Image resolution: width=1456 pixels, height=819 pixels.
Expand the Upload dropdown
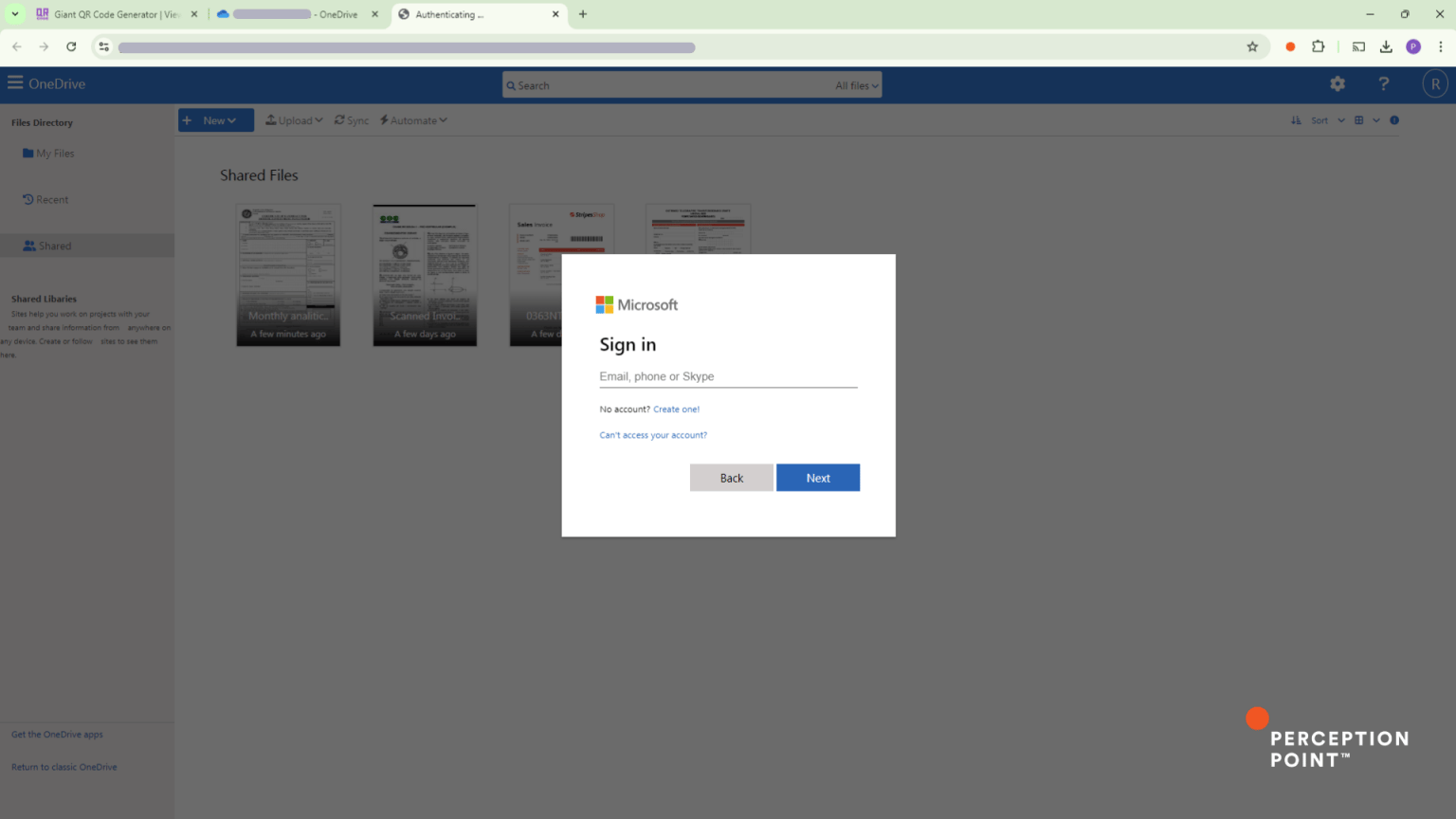(x=295, y=120)
